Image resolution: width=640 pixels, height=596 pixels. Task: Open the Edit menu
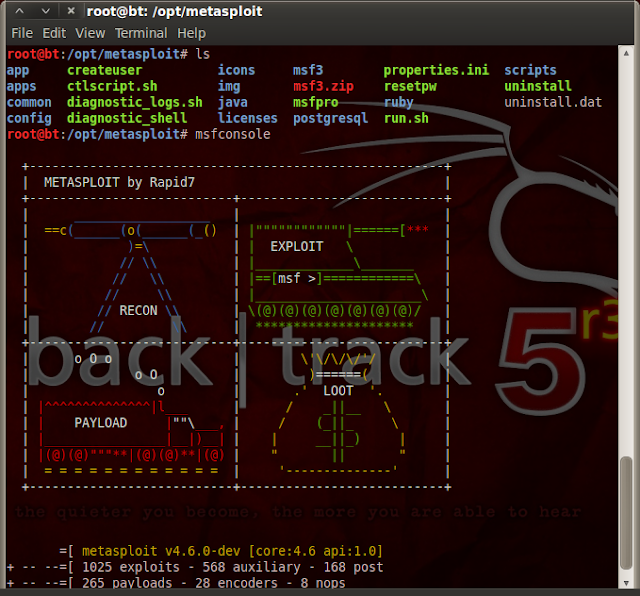click(54, 33)
